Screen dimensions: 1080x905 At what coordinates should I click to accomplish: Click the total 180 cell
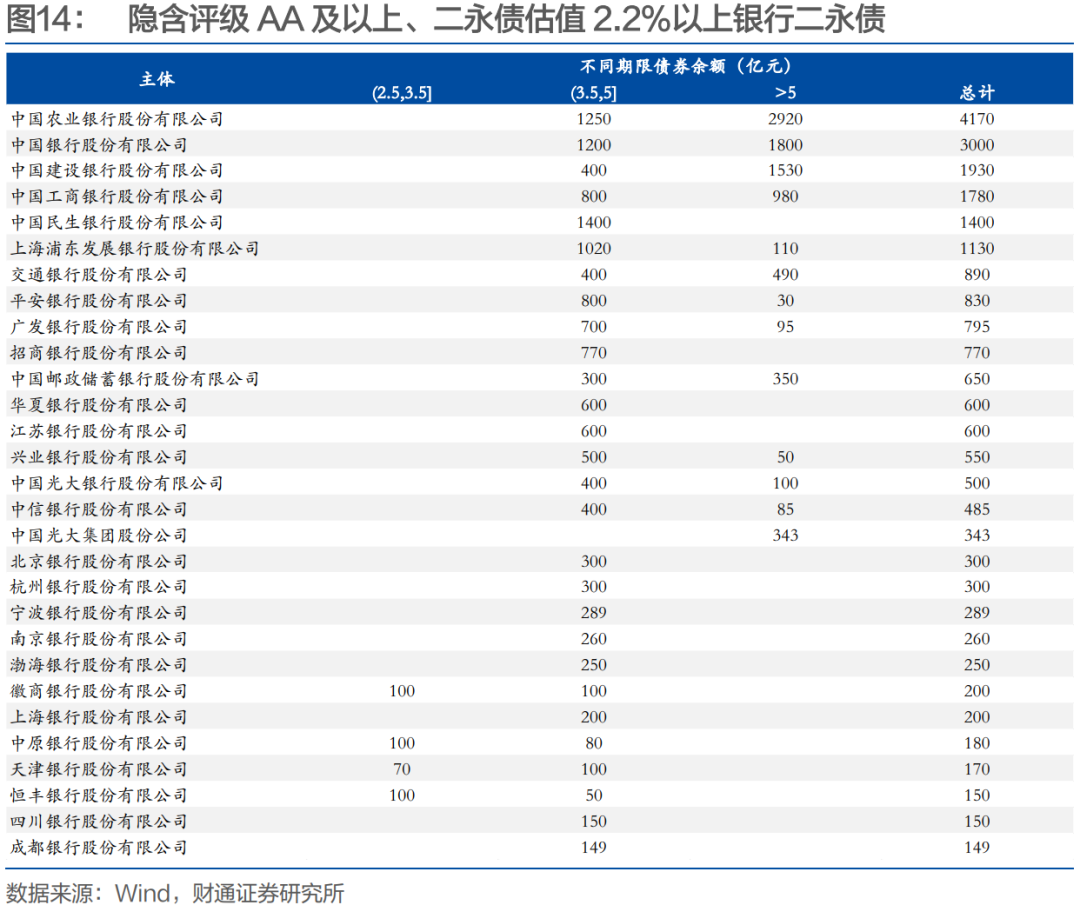[x=977, y=744]
